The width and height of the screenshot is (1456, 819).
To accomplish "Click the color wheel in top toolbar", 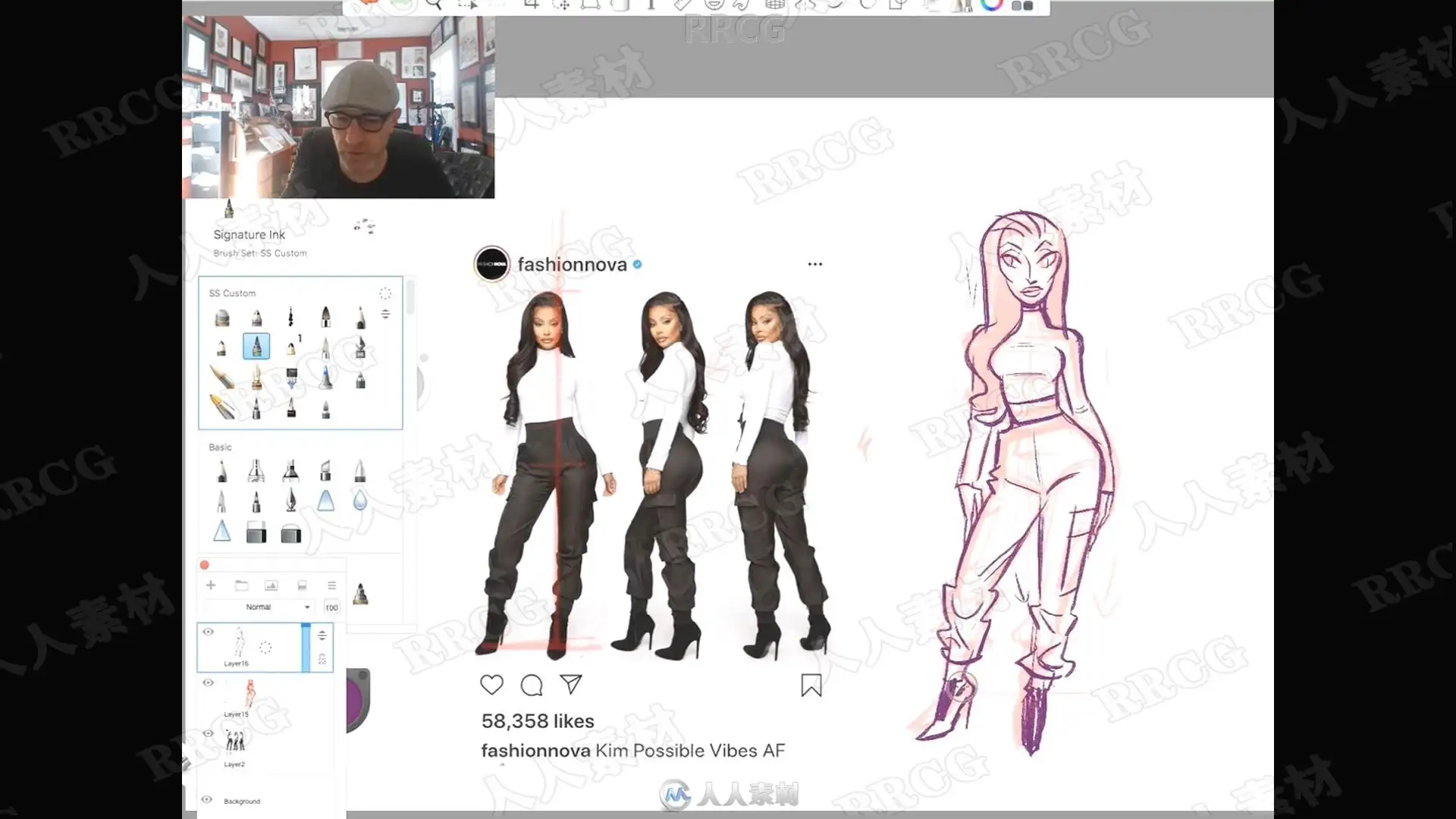I will 991,5.
